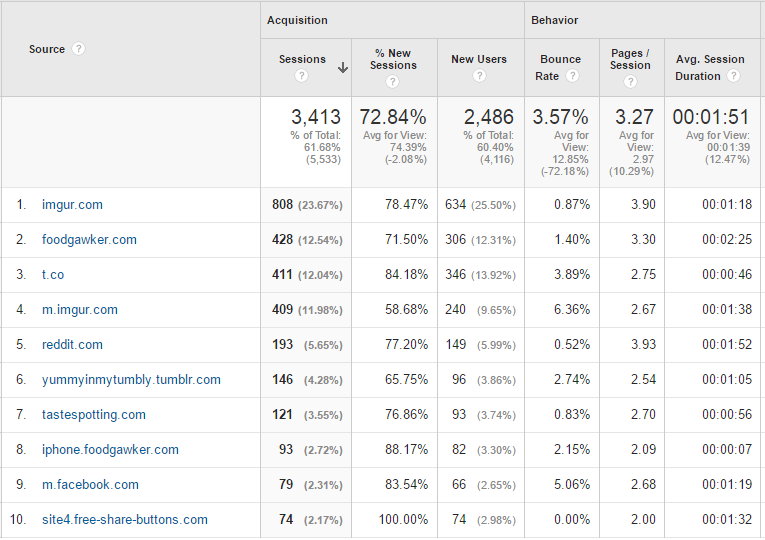765x540 pixels.
Task: Select total sessions value 3,413
Action: coord(316,117)
